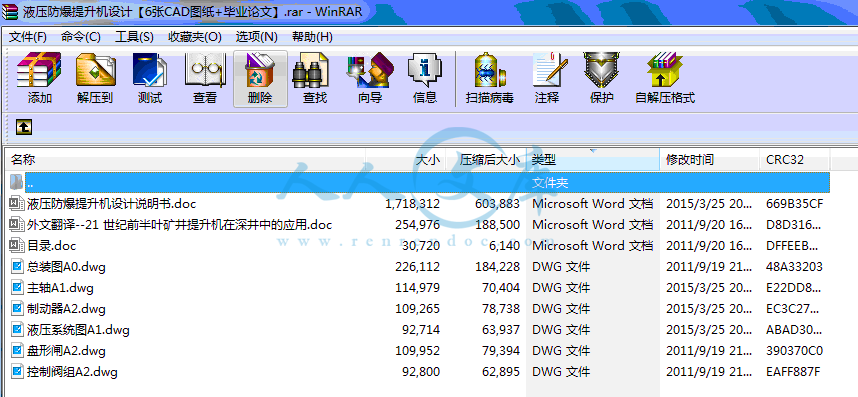Select file 盘形闸A2.dwg
The width and height of the screenshot is (858, 397).
pos(66,351)
